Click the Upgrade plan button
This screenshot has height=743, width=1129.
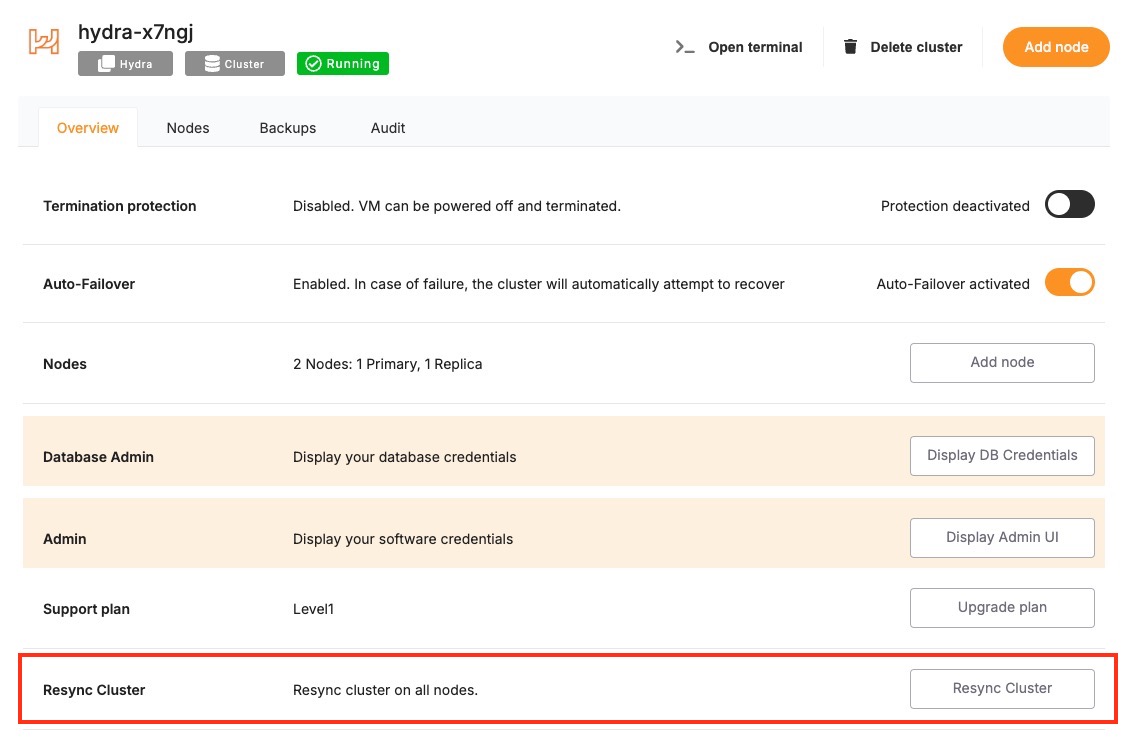pyautogui.click(x=1002, y=608)
